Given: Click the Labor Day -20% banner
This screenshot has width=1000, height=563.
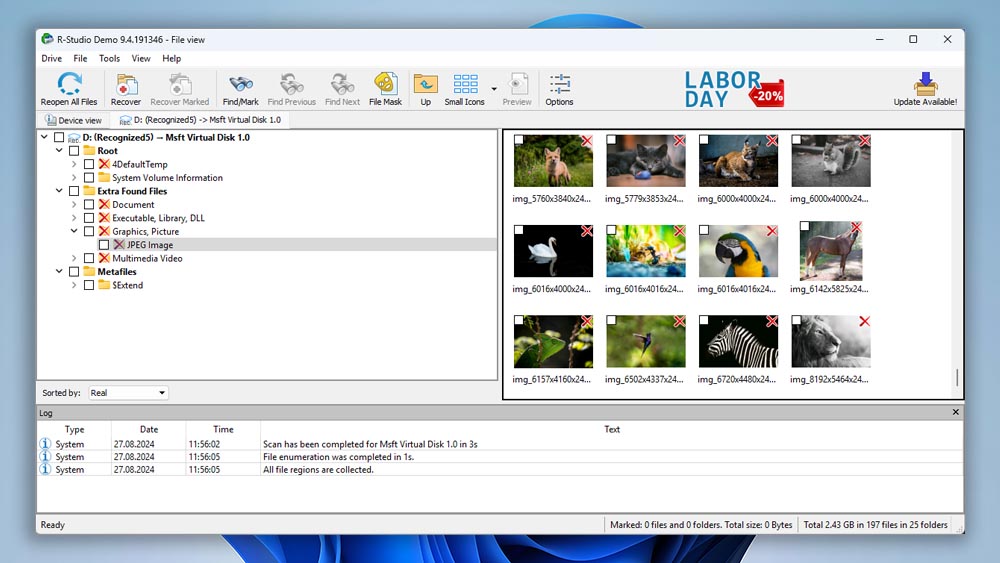Looking at the screenshot, I should click(733, 89).
